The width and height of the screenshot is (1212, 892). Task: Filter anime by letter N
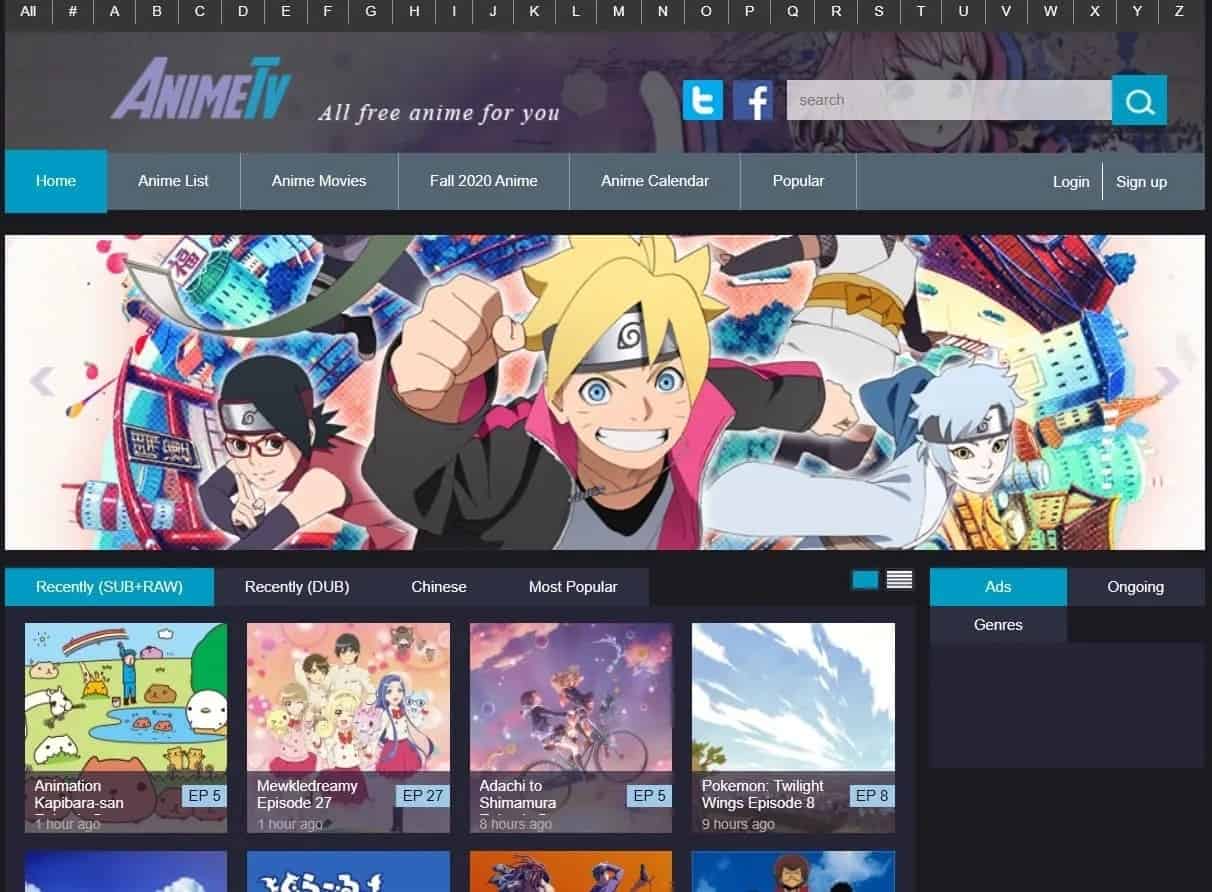tap(663, 11)
